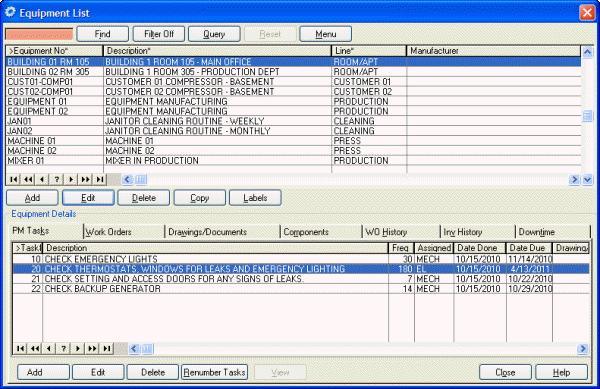Click the Renumber Tasks button

(214, 372)
